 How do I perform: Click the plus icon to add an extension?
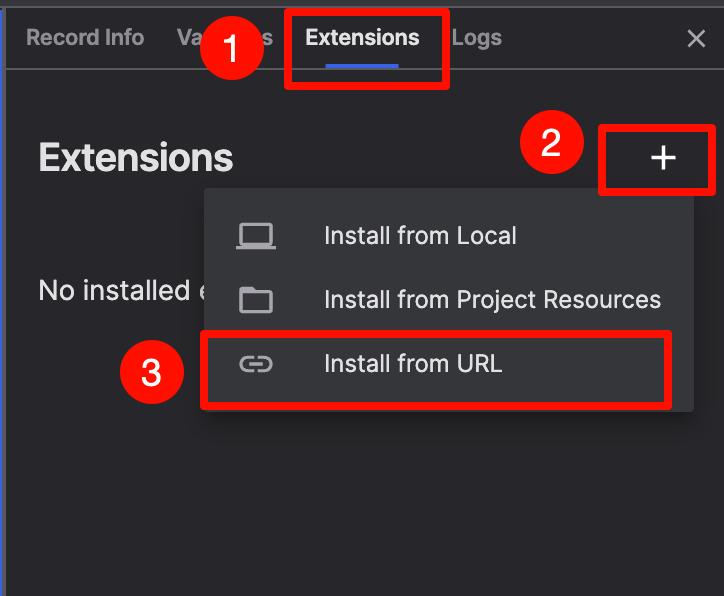[663, 158]
